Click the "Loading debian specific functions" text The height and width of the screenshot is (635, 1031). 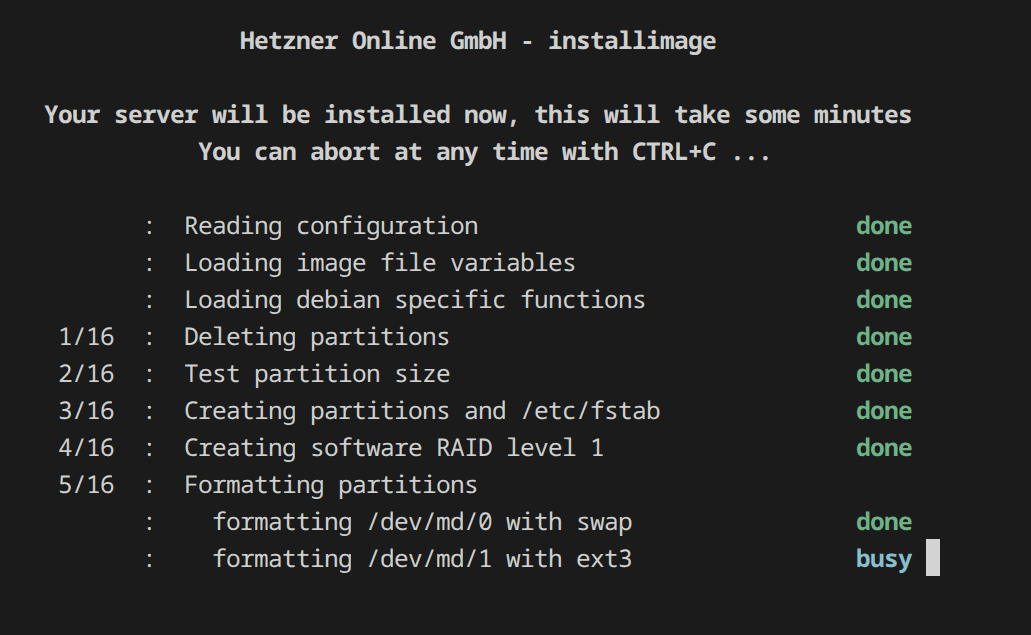[x=414, y=300]
